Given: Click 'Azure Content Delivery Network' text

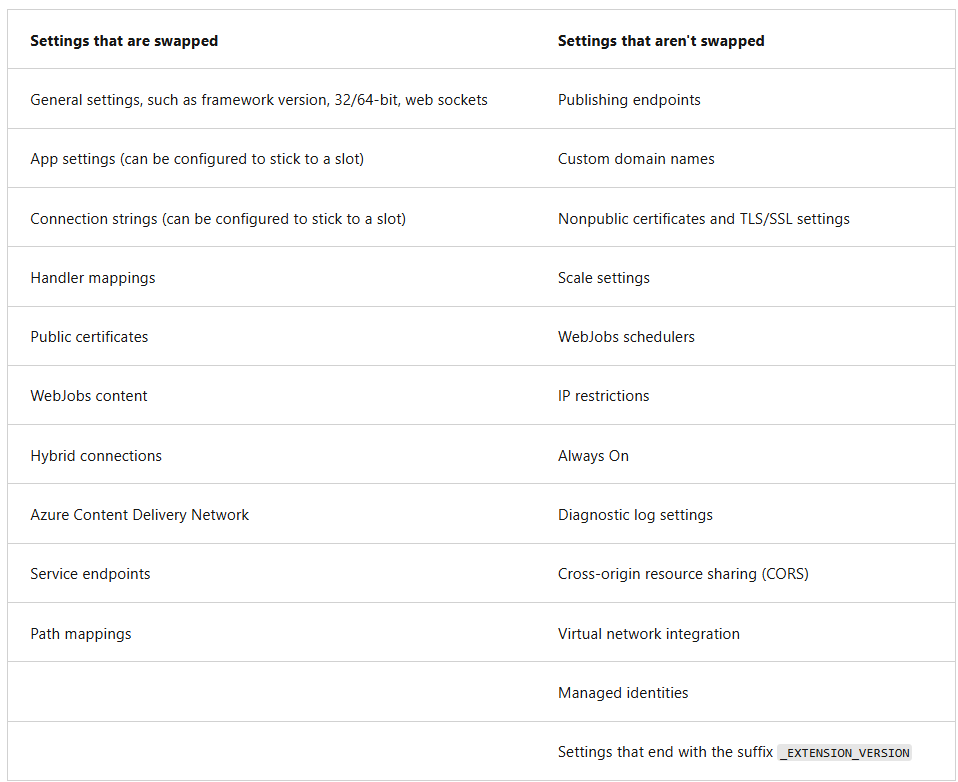Looking at the screenshot, I should tap(140, 515).
